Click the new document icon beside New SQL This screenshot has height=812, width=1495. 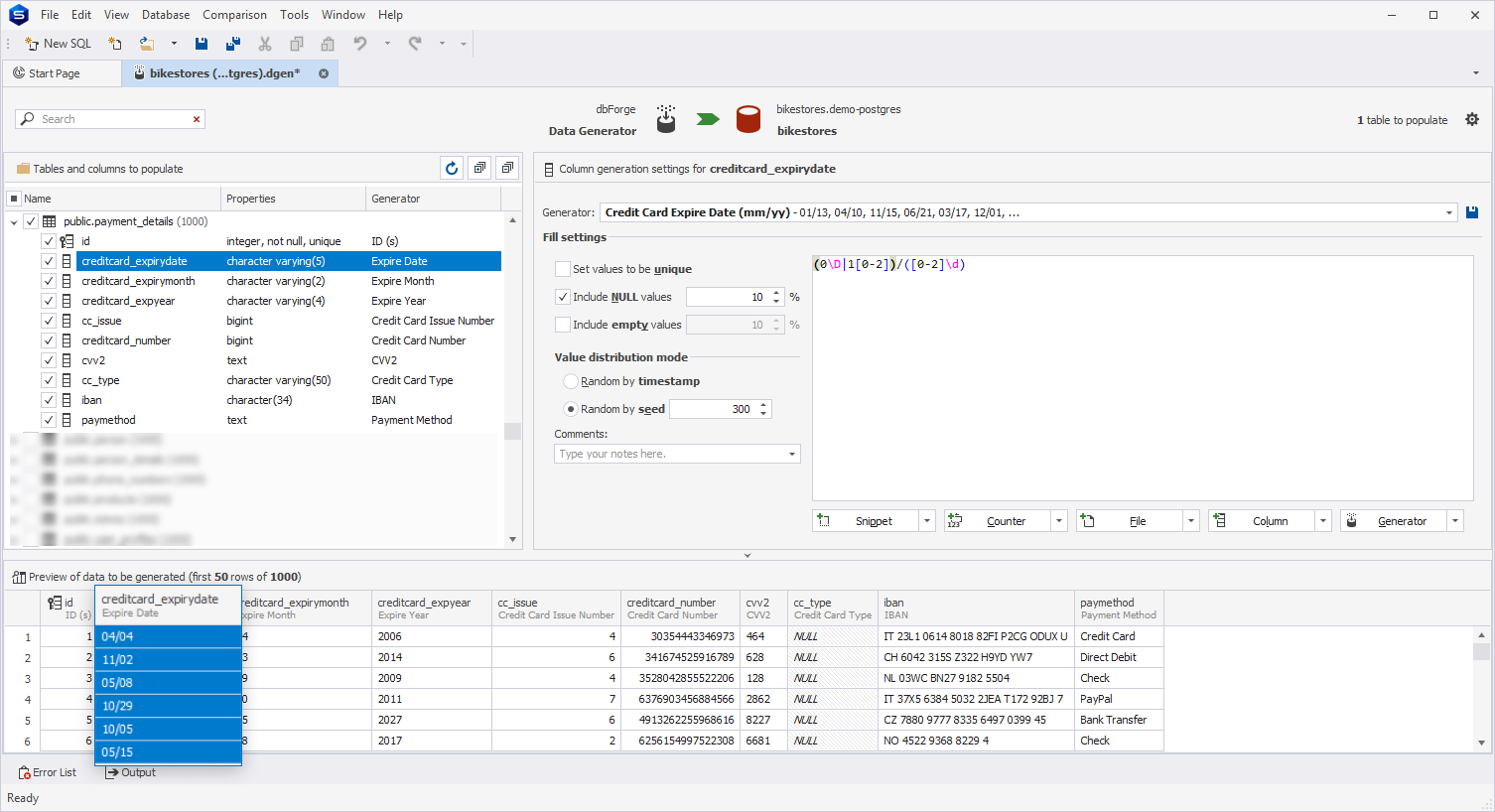[x=115, y=44]
